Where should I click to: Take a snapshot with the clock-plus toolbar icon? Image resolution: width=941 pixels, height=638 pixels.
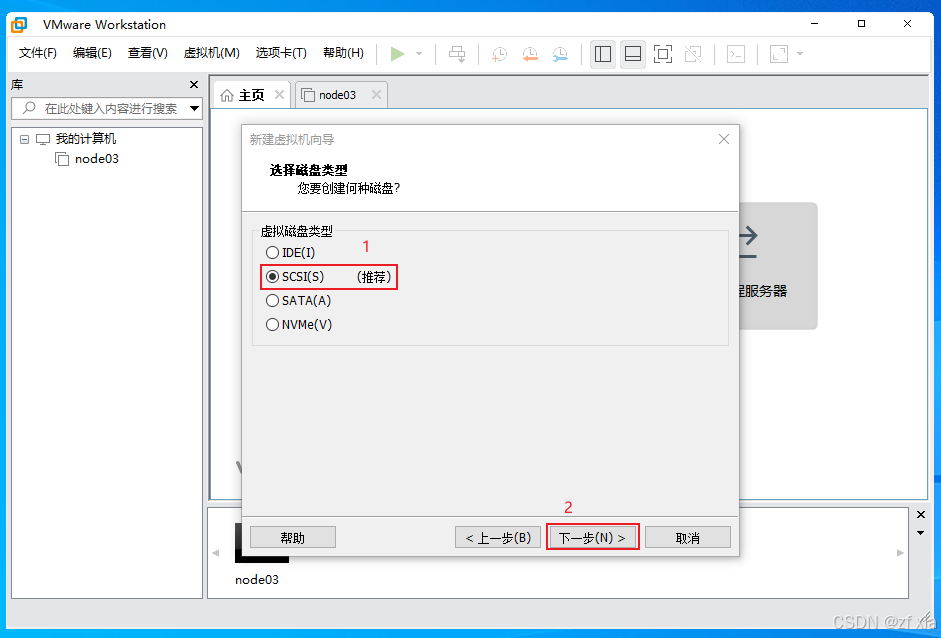[x=499, y=54]
